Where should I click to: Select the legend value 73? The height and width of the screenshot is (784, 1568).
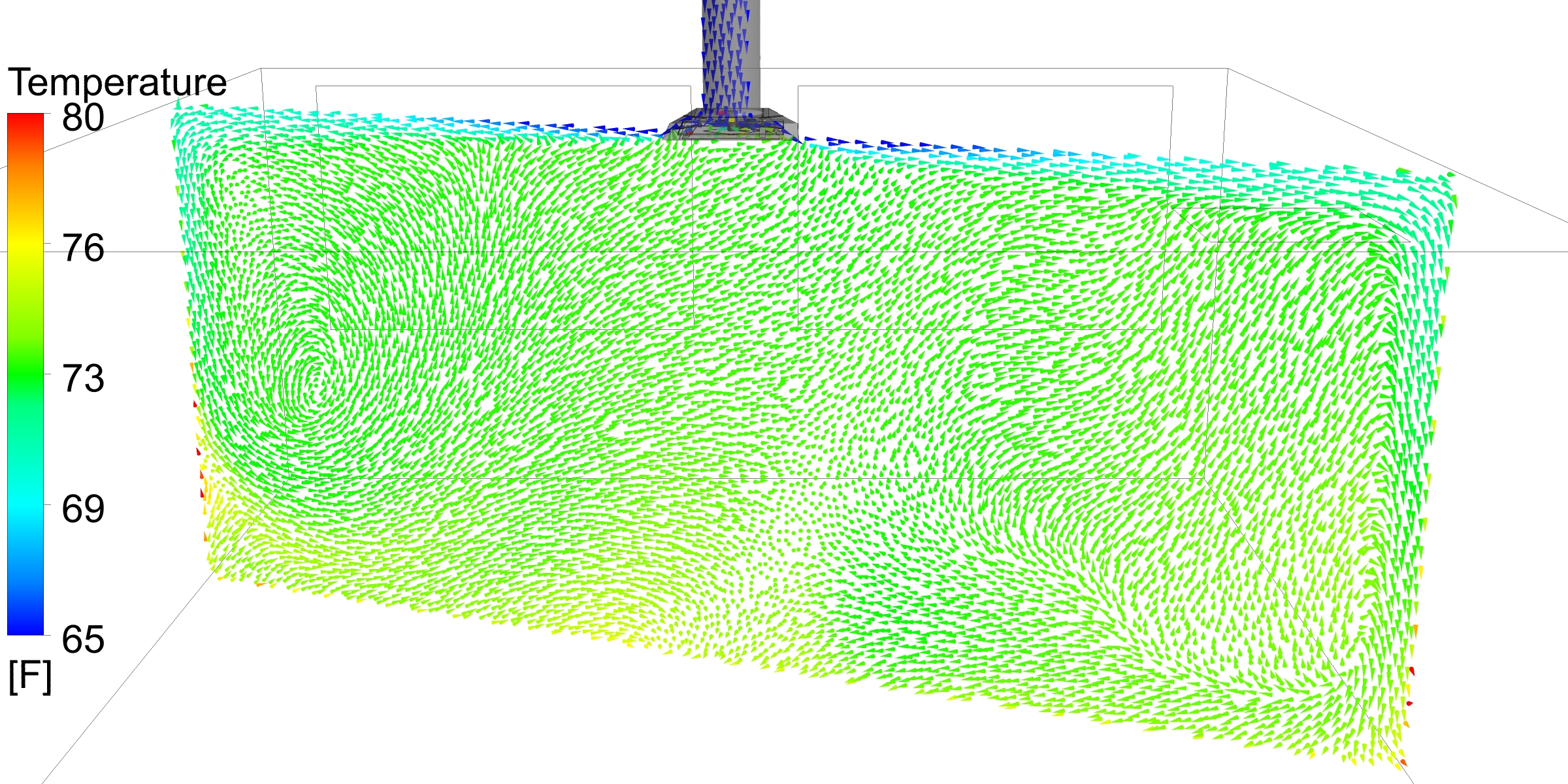[83, 379]
